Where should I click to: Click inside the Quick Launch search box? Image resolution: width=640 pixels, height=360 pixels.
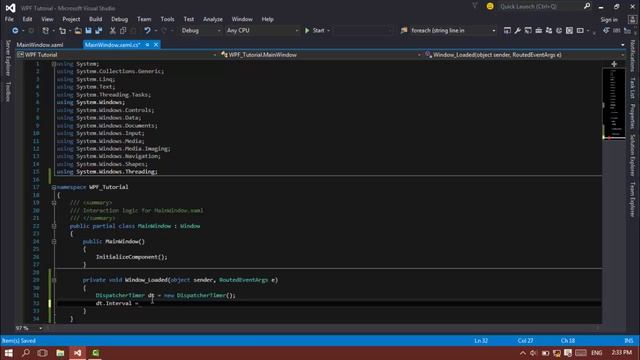tap(539, 7)
